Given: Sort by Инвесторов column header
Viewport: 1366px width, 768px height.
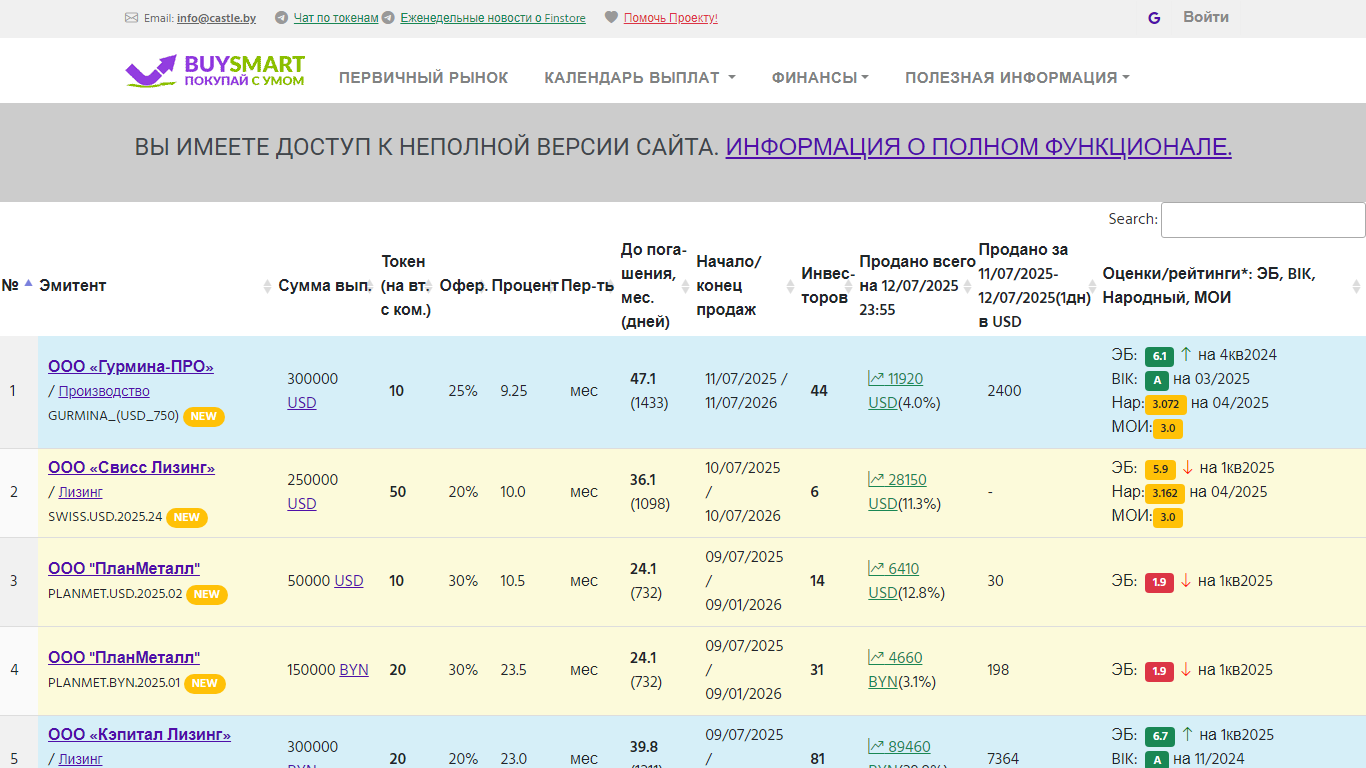Looking at the screenshot, I should tap(828, 285).
